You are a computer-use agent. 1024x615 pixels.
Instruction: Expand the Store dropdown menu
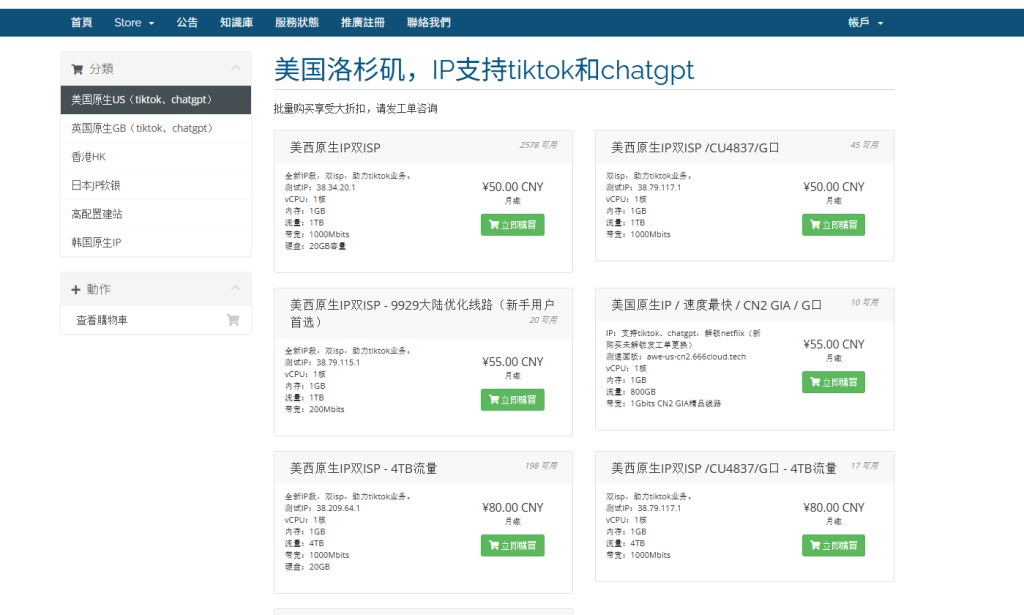[x=134, y=22]
